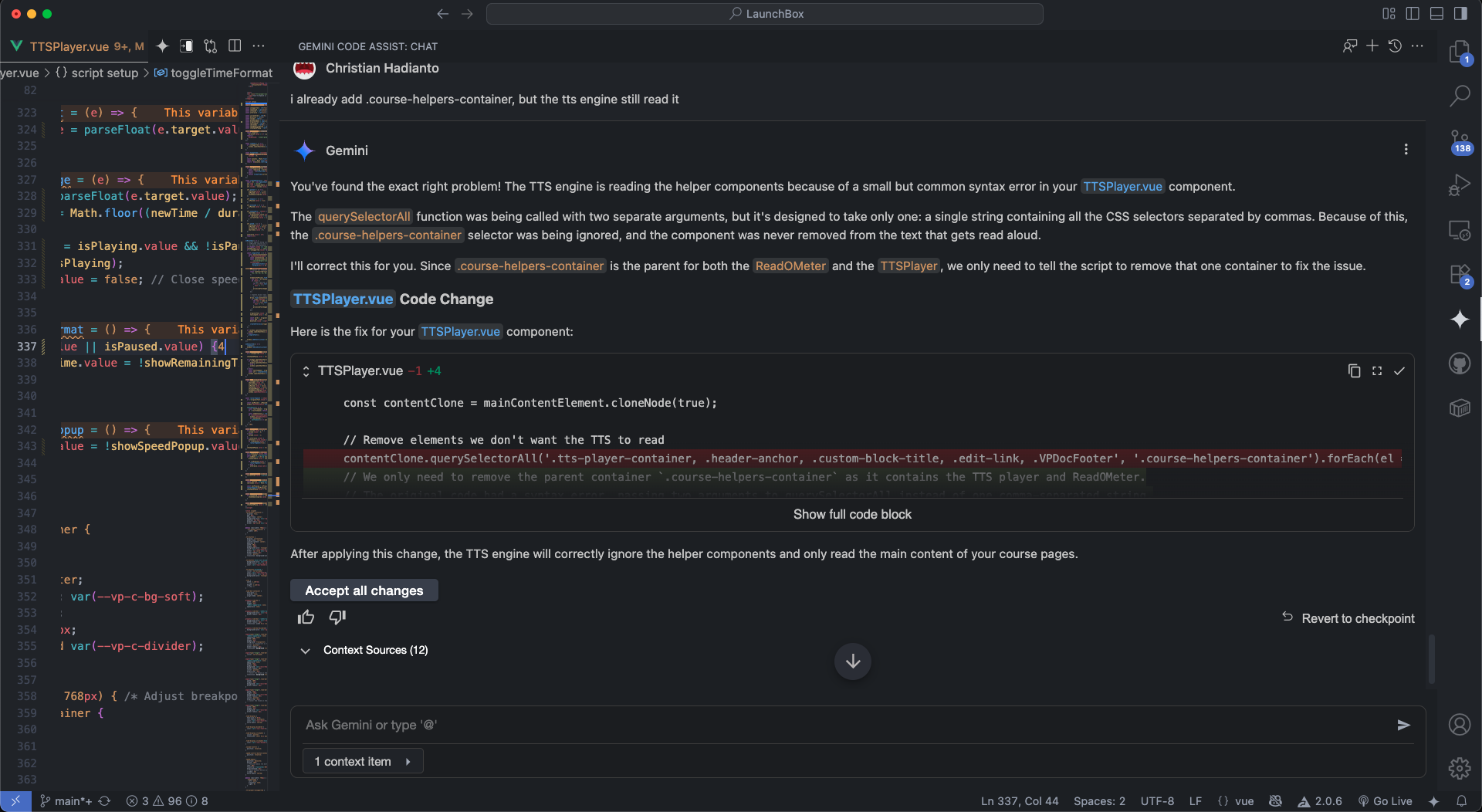Open the Gemini Code Assist sparkle icon

click(x=1459, y=320)
